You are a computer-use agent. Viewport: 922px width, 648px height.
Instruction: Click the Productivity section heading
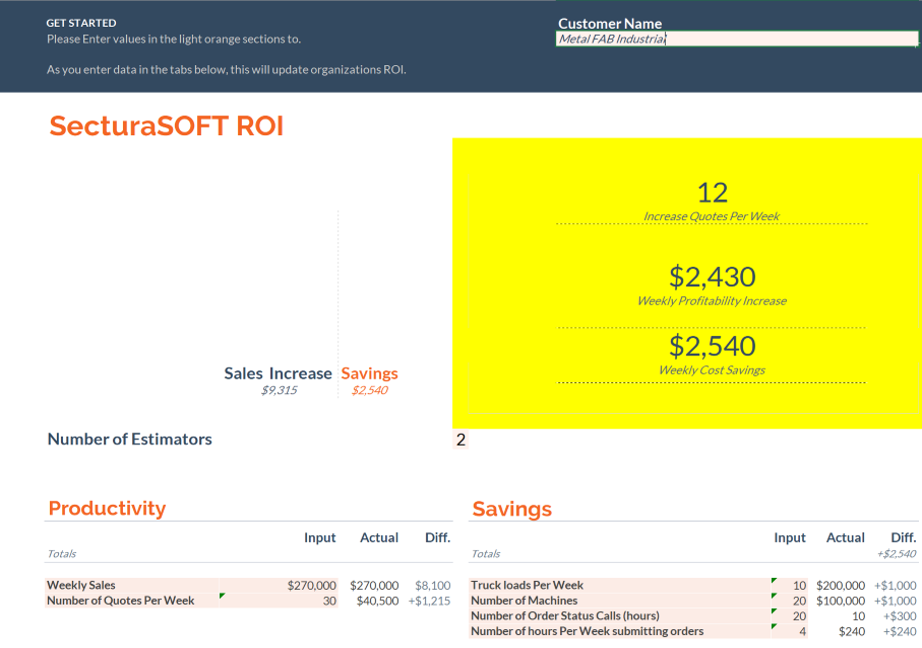pos(107,508)
